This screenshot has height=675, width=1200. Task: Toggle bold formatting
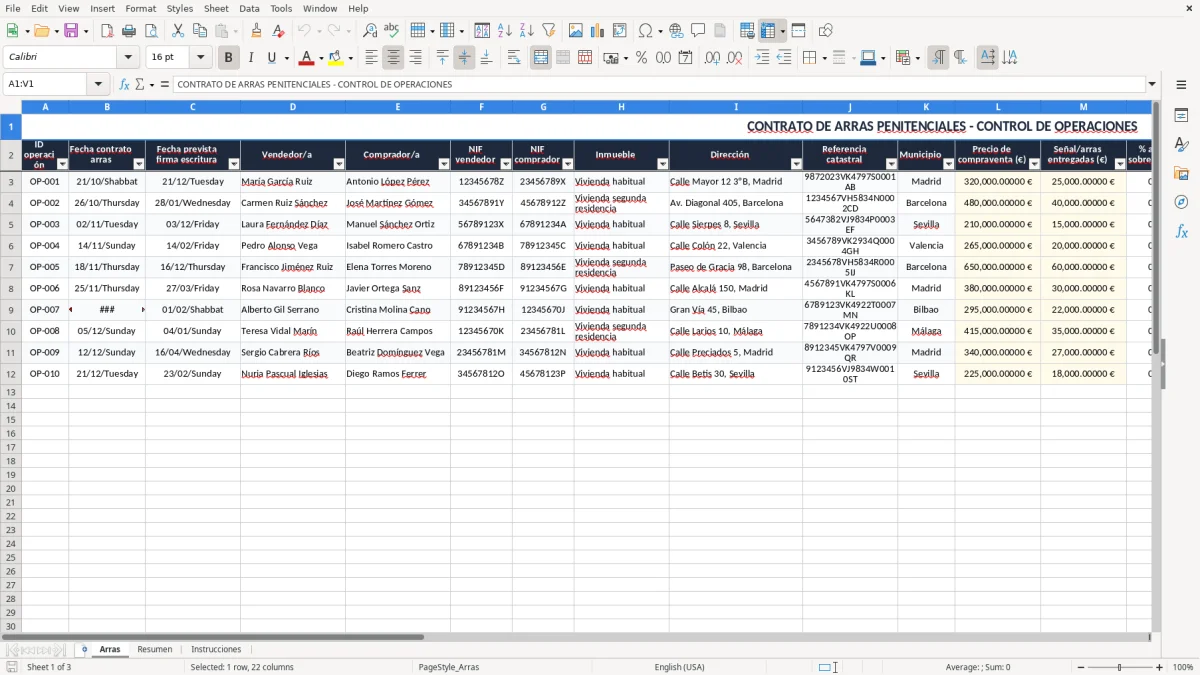228,58
